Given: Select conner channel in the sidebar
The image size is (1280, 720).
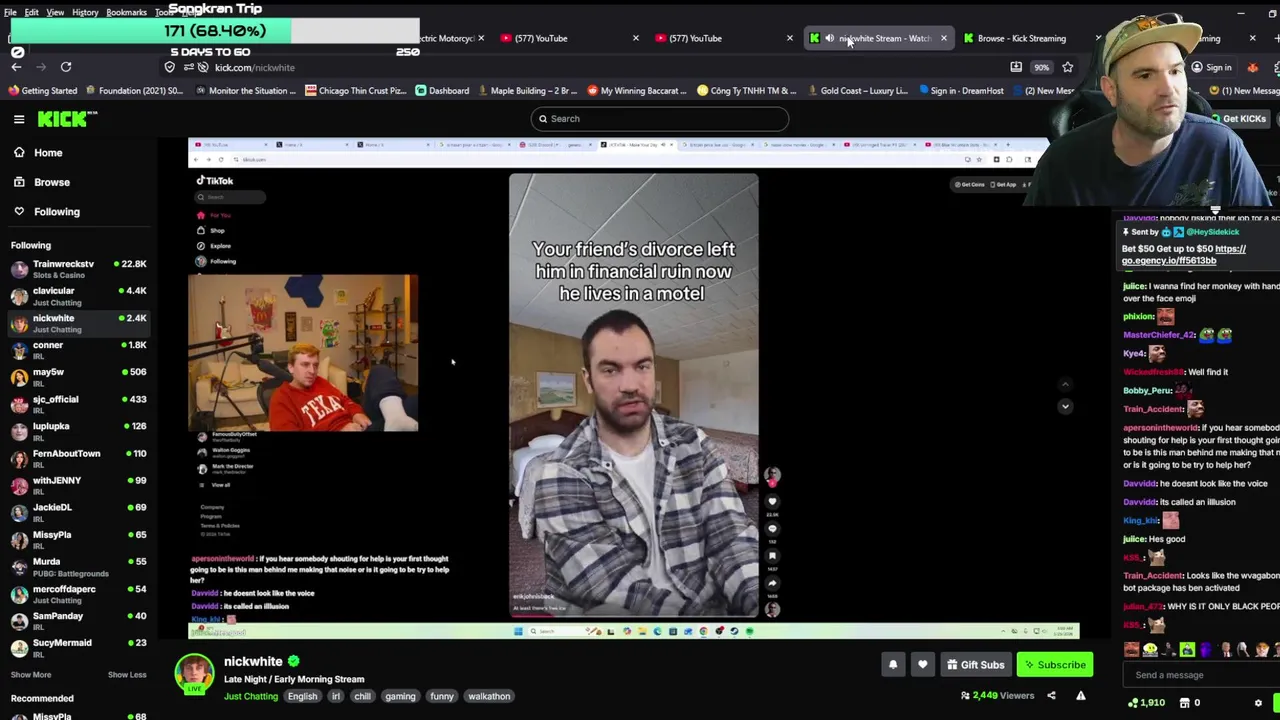Looking at the screenshot, I should tap(78, 350).
